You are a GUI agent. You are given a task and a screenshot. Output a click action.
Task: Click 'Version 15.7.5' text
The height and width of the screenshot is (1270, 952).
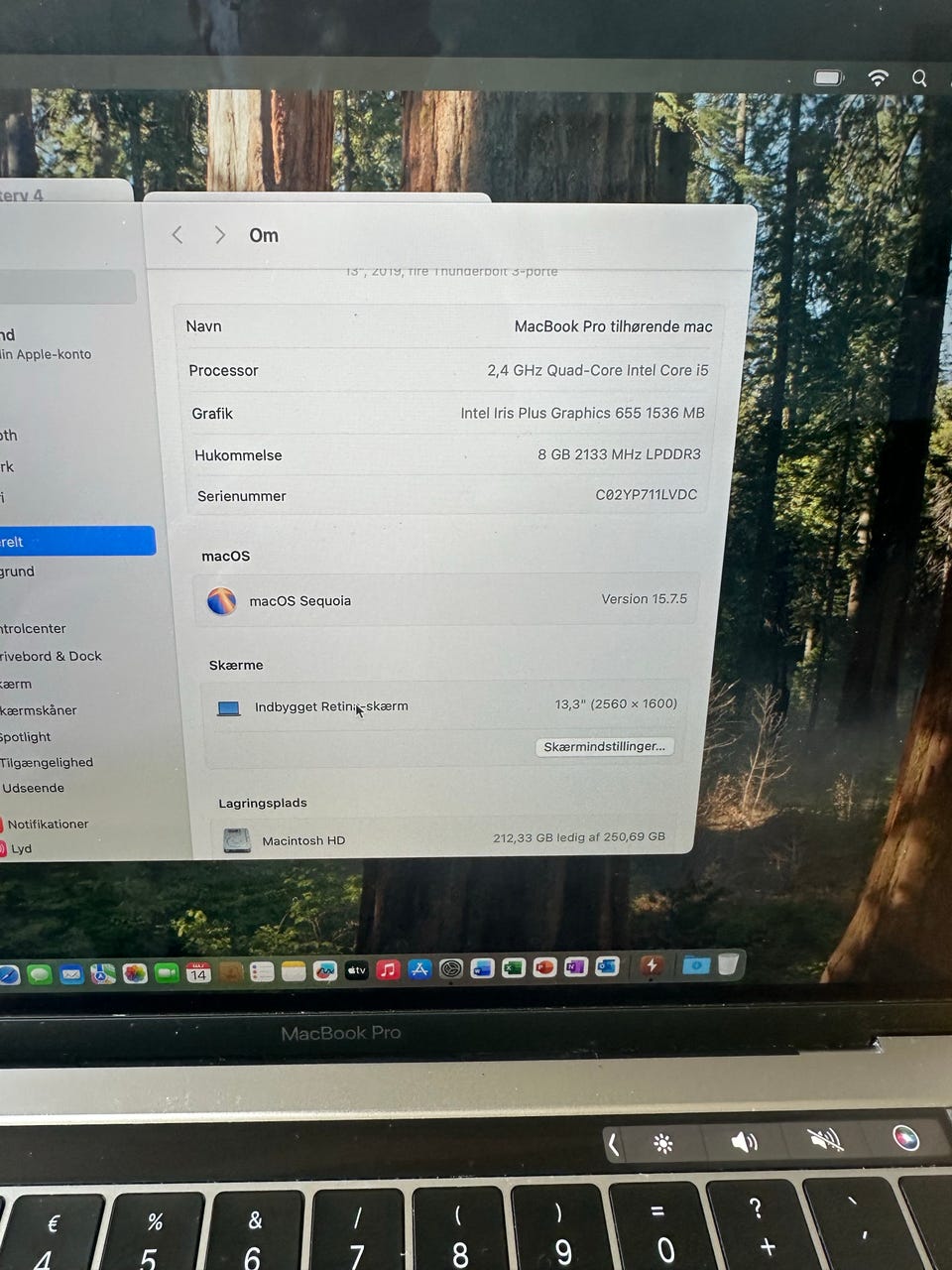[644, 599]
